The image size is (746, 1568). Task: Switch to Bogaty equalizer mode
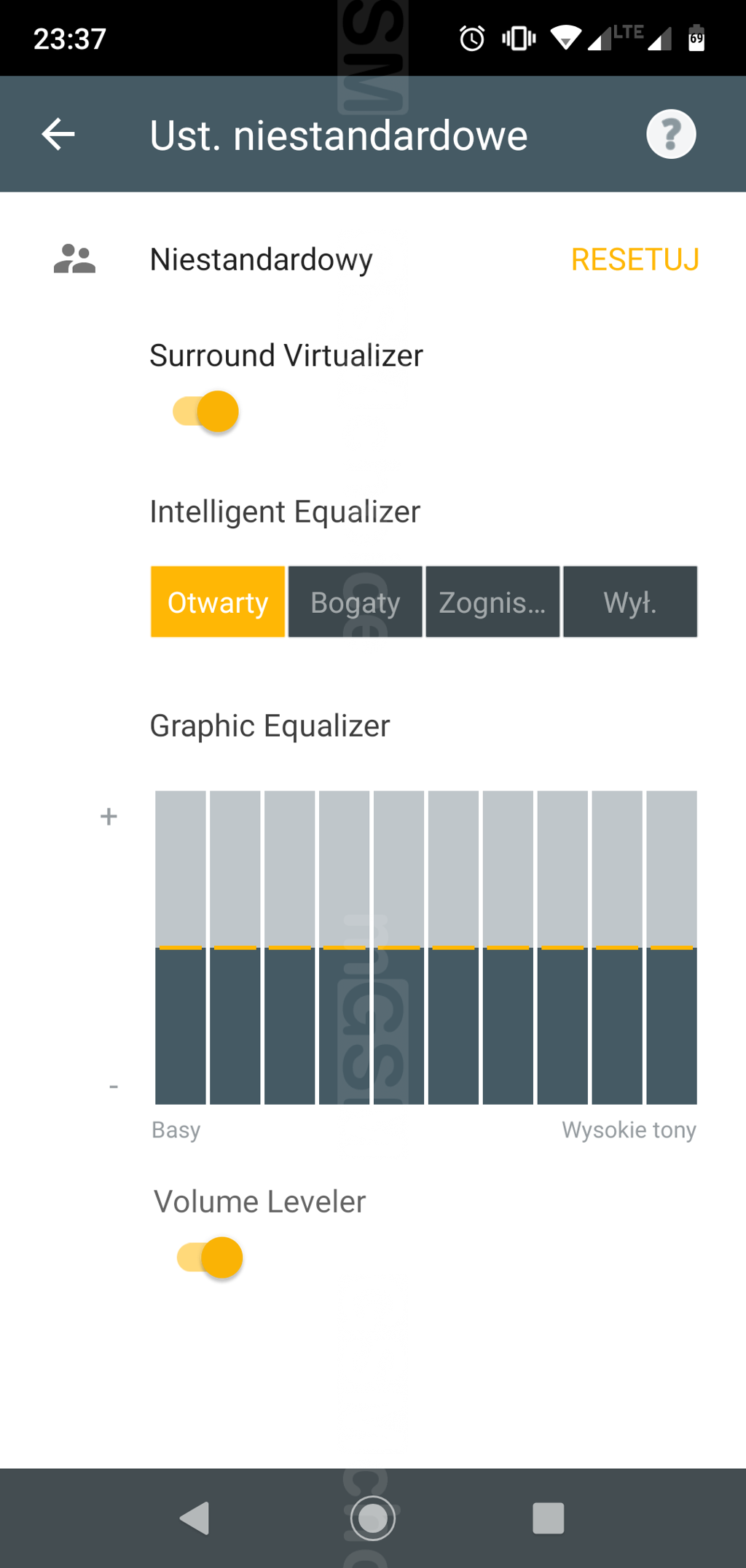[x=356, y=602]
